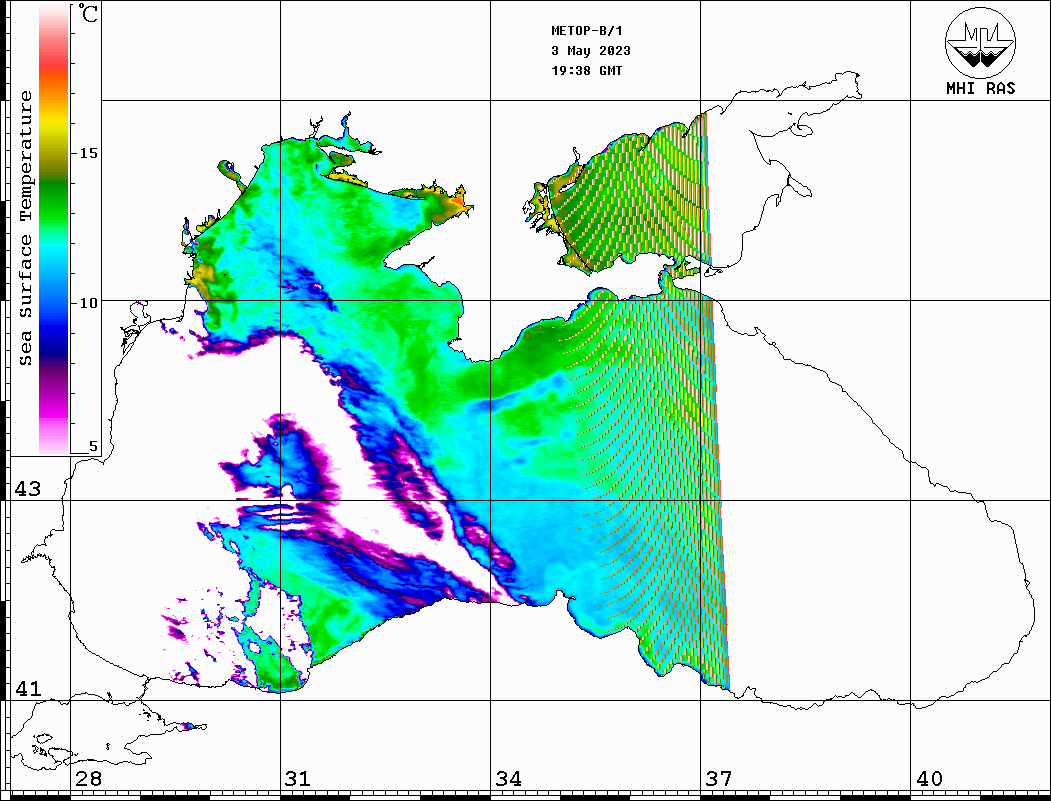Click the longitude label 31
This screenshot has width=1051, height=801.
[x=298, y=778]
